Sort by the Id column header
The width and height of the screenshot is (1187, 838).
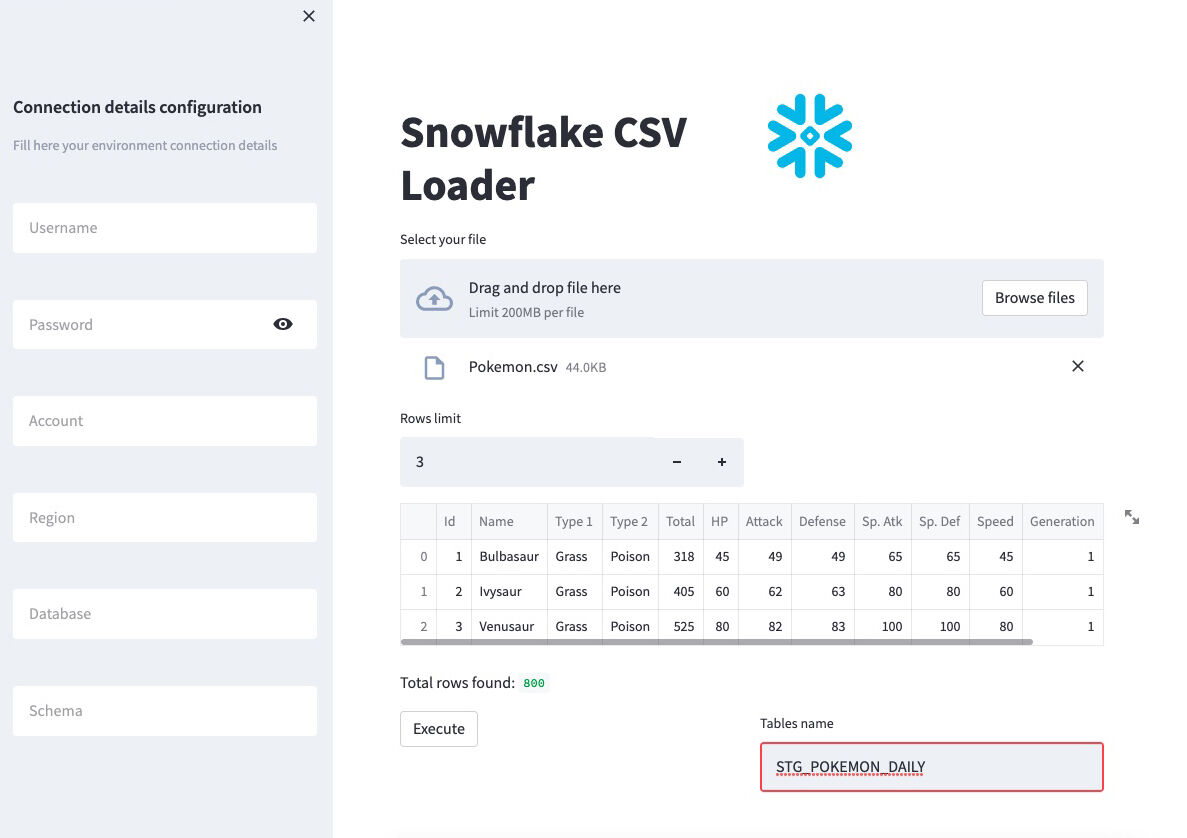[453, 522]
